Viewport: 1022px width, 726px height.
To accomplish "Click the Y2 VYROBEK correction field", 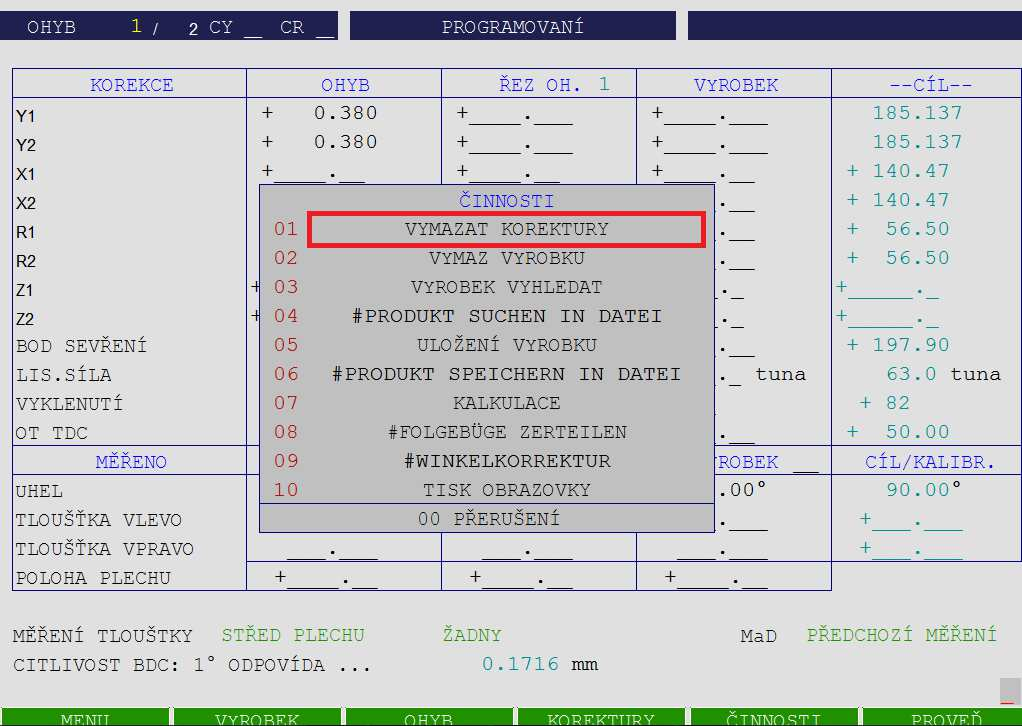I will [x=709, y=143].
